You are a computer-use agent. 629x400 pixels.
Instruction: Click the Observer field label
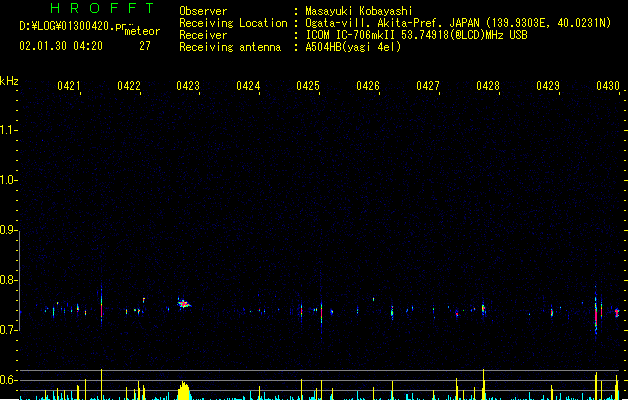click(203, 11)
